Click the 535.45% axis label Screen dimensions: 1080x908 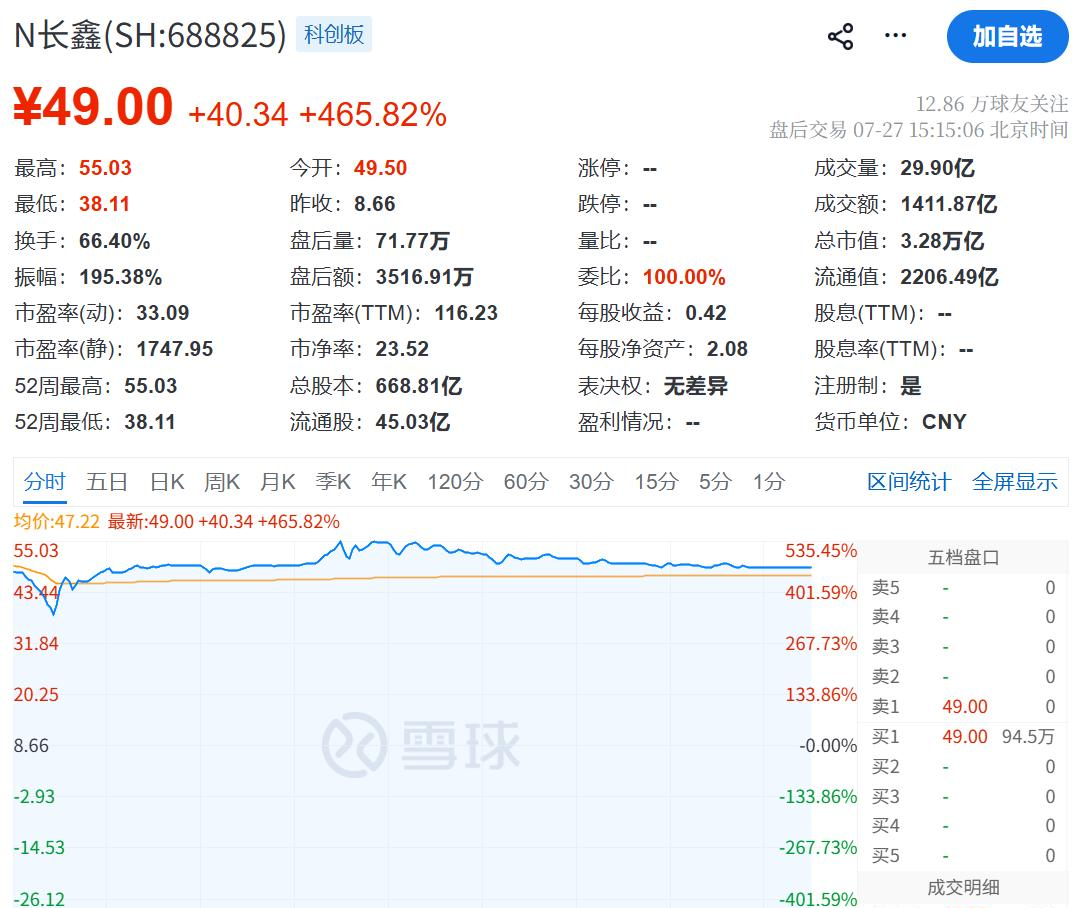[x=821, y=550]
